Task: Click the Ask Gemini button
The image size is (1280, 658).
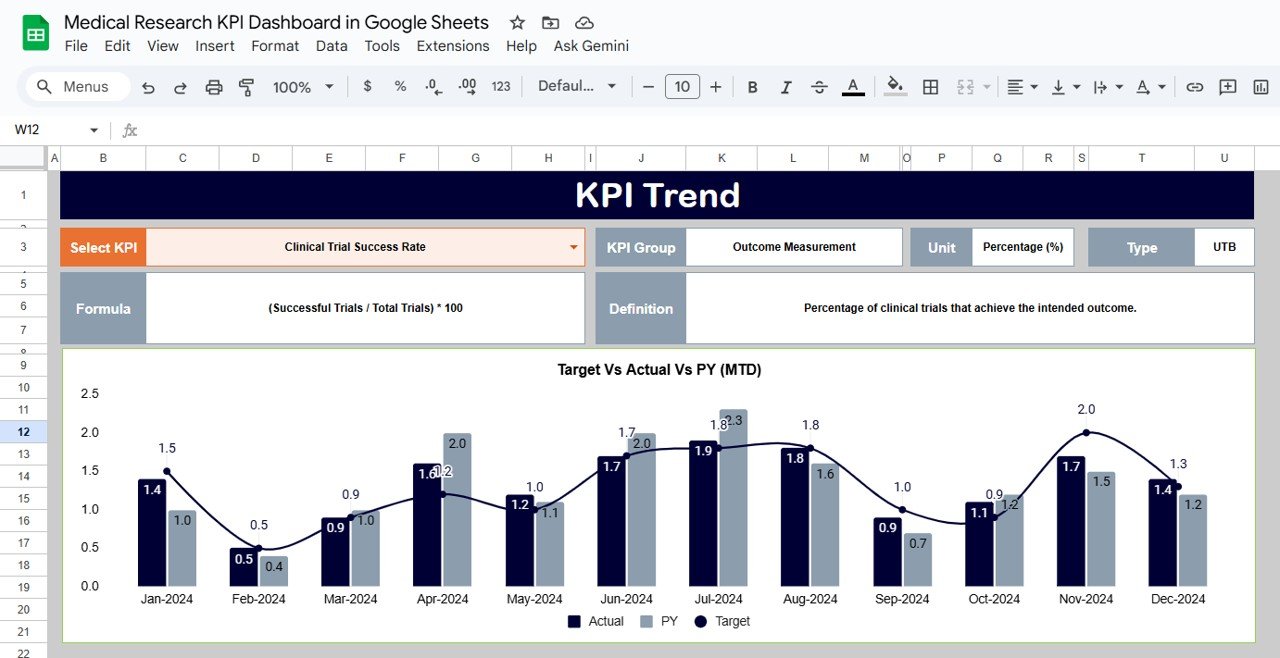Action: 590,46
